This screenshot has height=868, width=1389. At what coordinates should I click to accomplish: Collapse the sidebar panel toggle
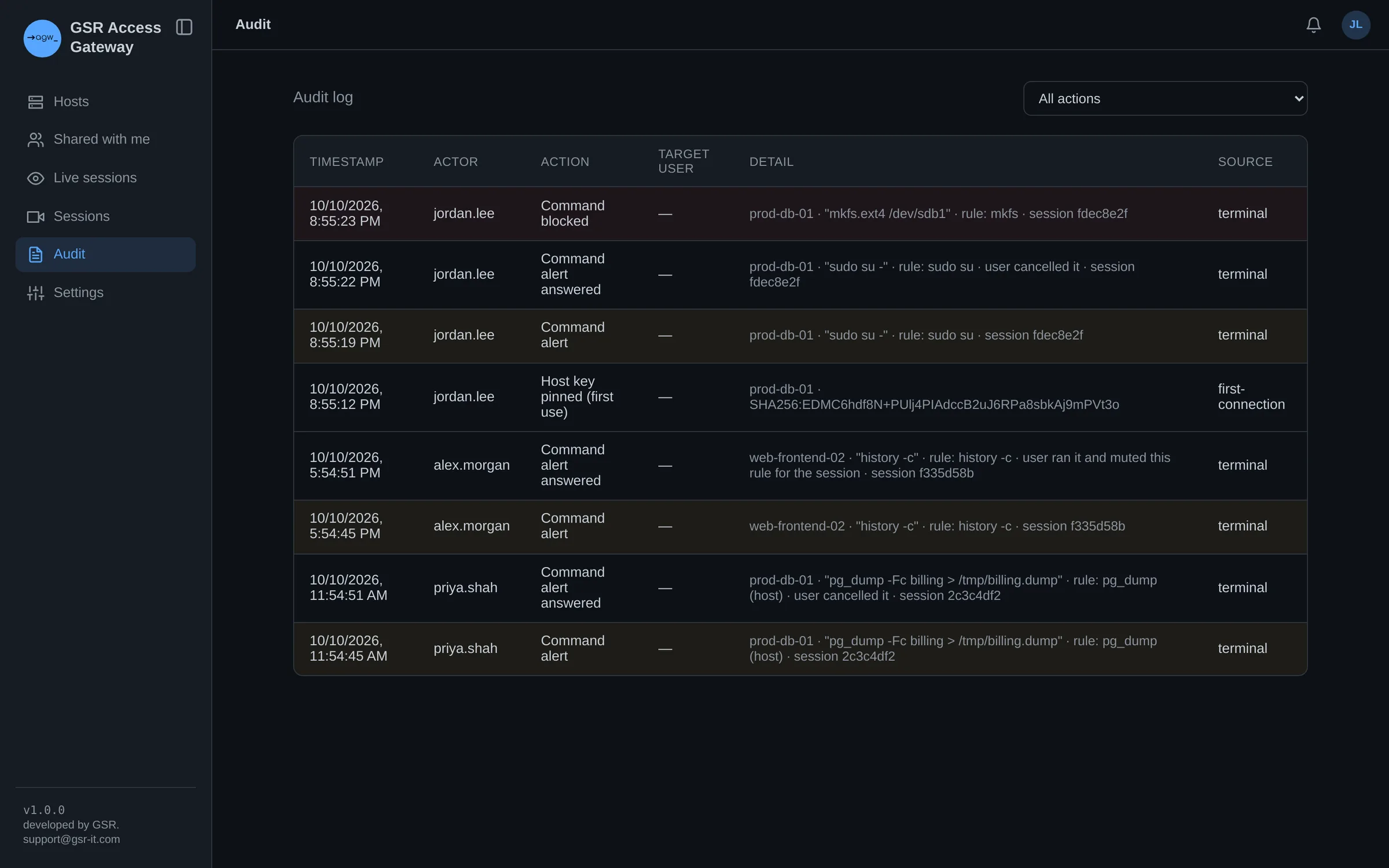[x=184, y=27]
